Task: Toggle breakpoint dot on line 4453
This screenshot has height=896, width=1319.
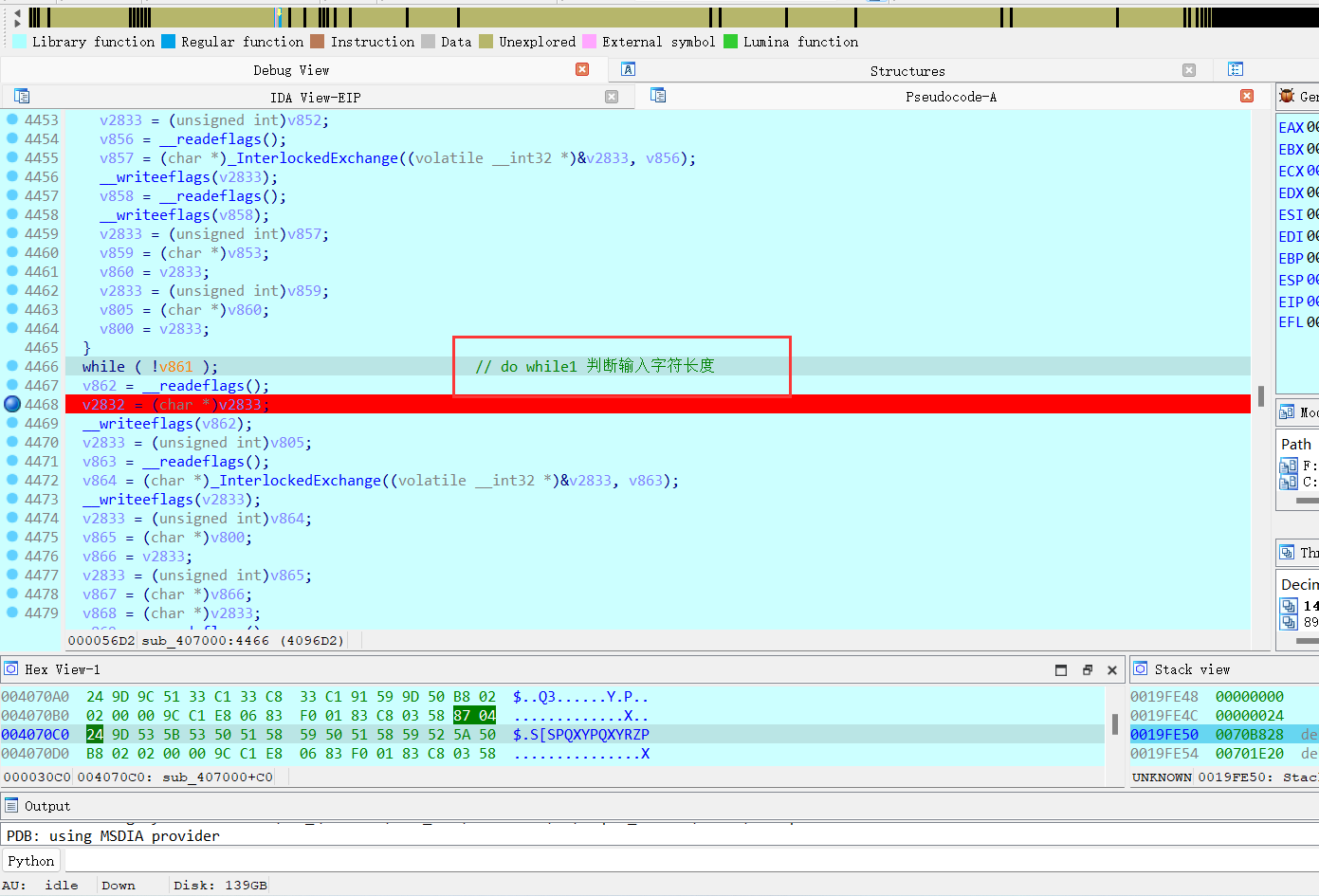Action: tap(12, 119)
